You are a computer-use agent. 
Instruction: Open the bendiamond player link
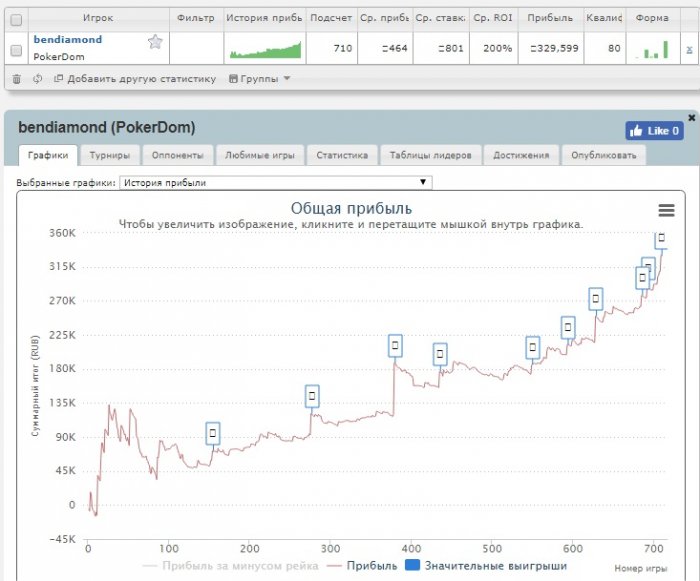coord(68,39)
